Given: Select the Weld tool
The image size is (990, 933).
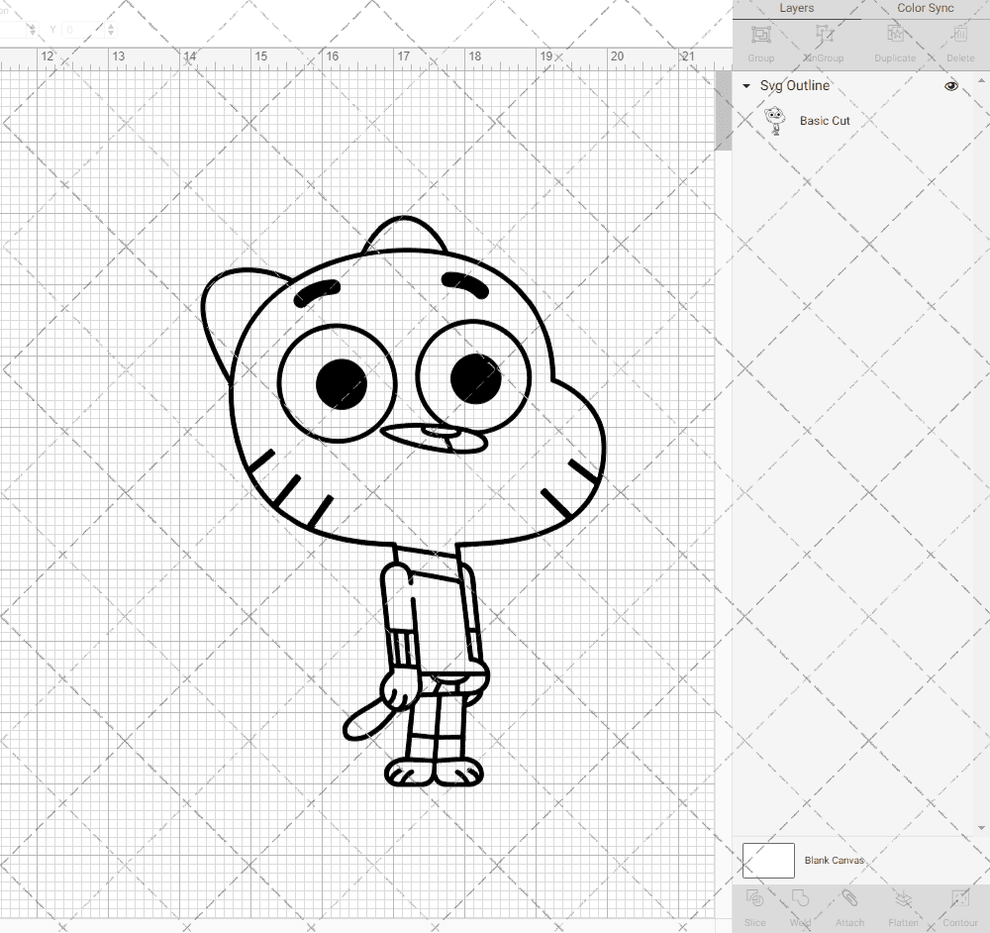Looking at the screenshot, I should coord(800,908).
